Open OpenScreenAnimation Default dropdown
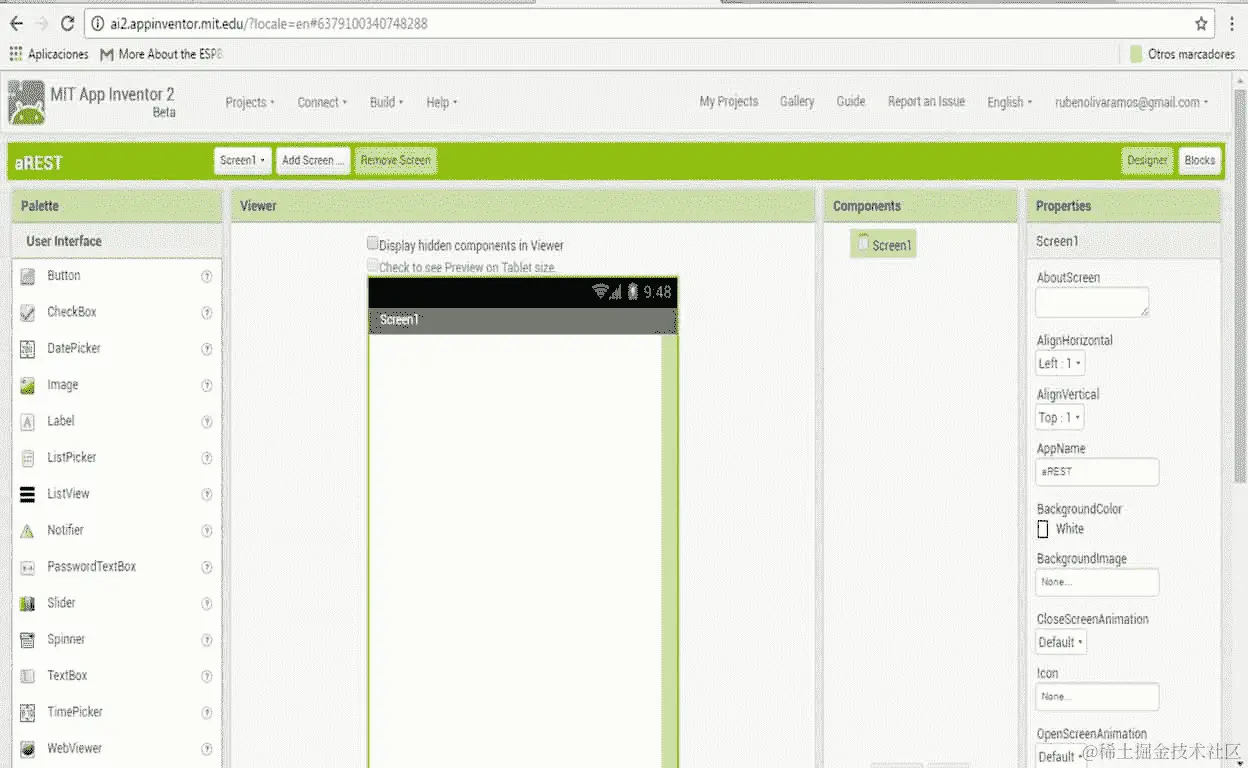This screenshot has height=768, width=1248. coord(1062,757)
